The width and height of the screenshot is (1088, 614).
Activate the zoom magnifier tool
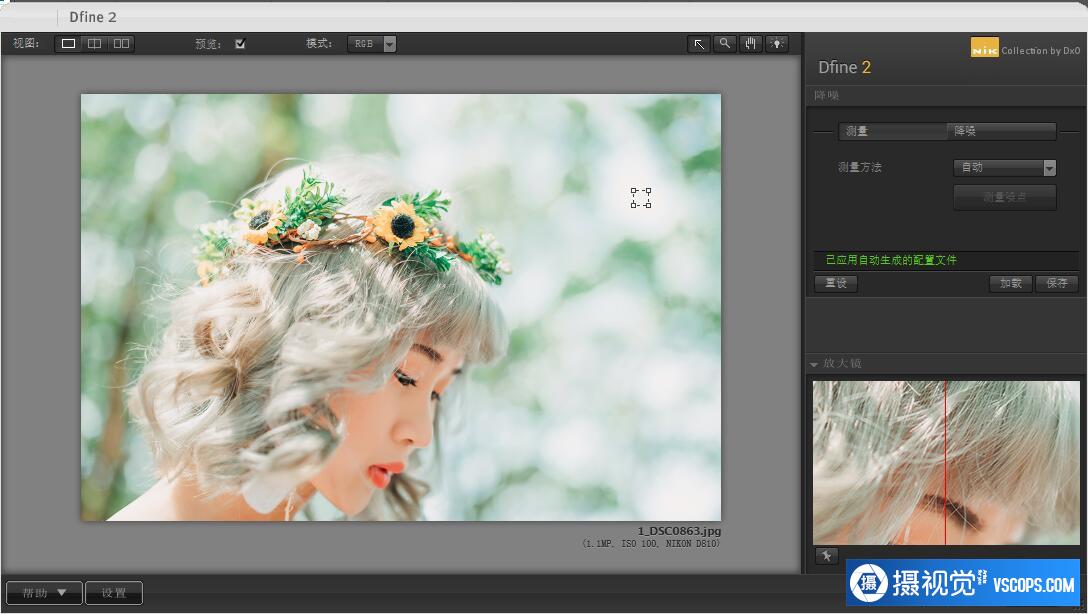tap(725, 44)
